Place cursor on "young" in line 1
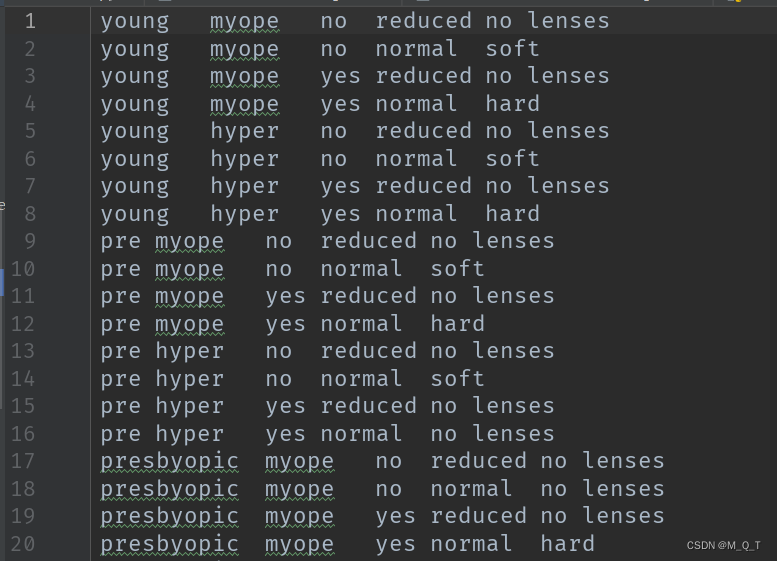 tap(134, 21)
